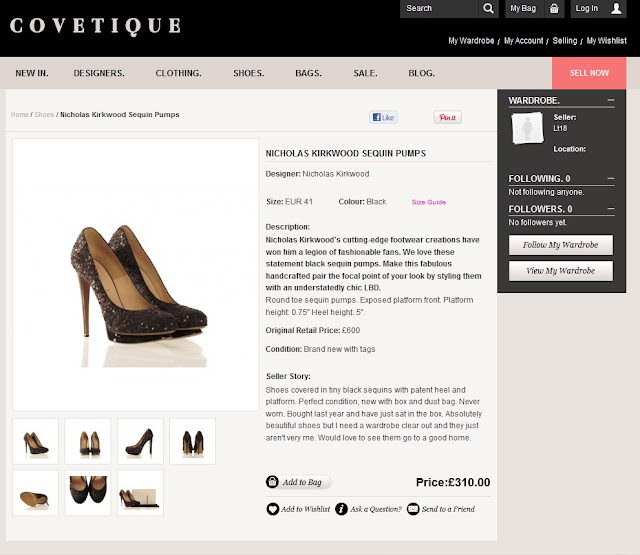640x555 pixels.
Task: Click Home in the breadcrumb
Action: click(20, 115)
